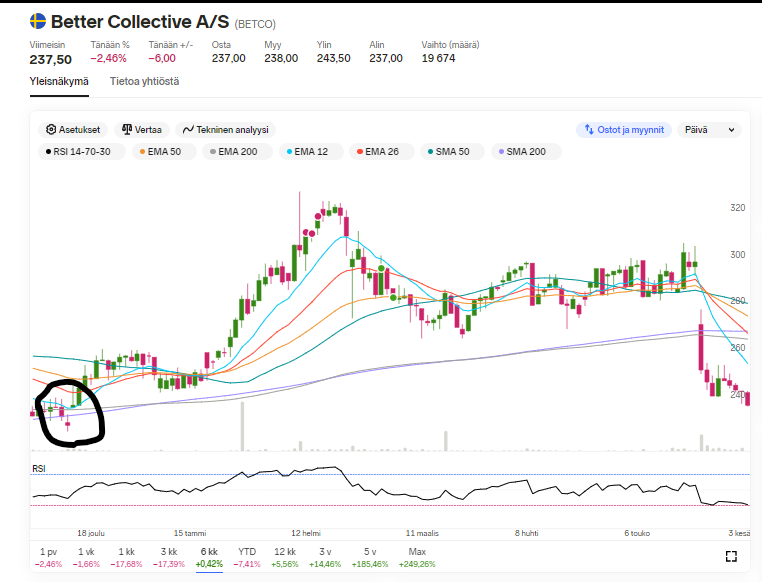This screenshot has width=762, height=582.
Task: Click the fullscreen expand chart icon
Action: point(731,556)
